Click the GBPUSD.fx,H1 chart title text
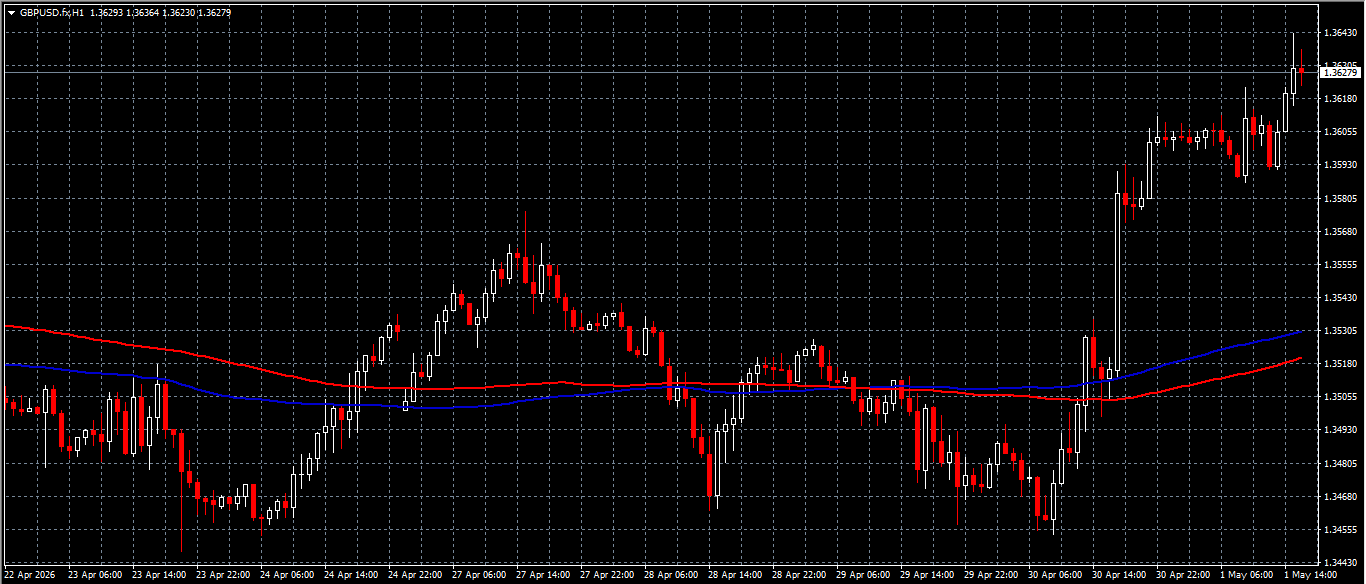Viewport: 1366px width, 584px height. pos(52,13)
